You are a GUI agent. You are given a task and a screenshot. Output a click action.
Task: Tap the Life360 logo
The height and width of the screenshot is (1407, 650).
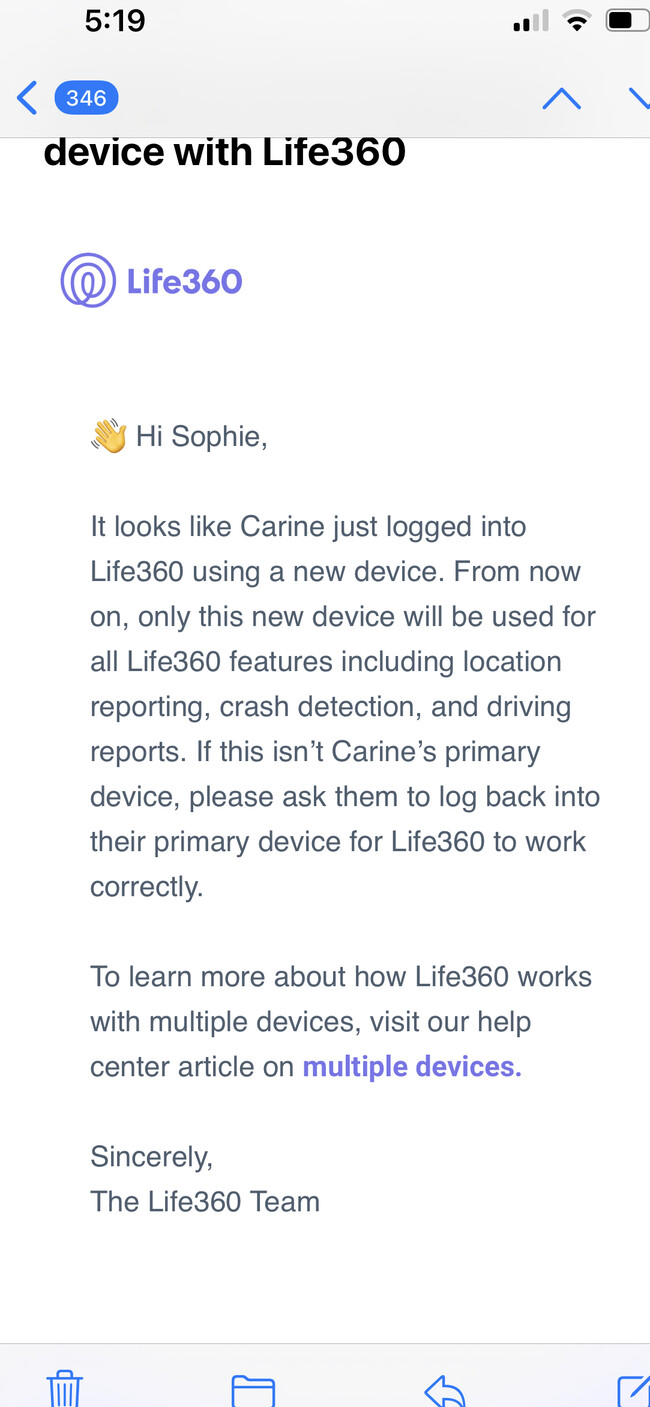pos(88,280)
